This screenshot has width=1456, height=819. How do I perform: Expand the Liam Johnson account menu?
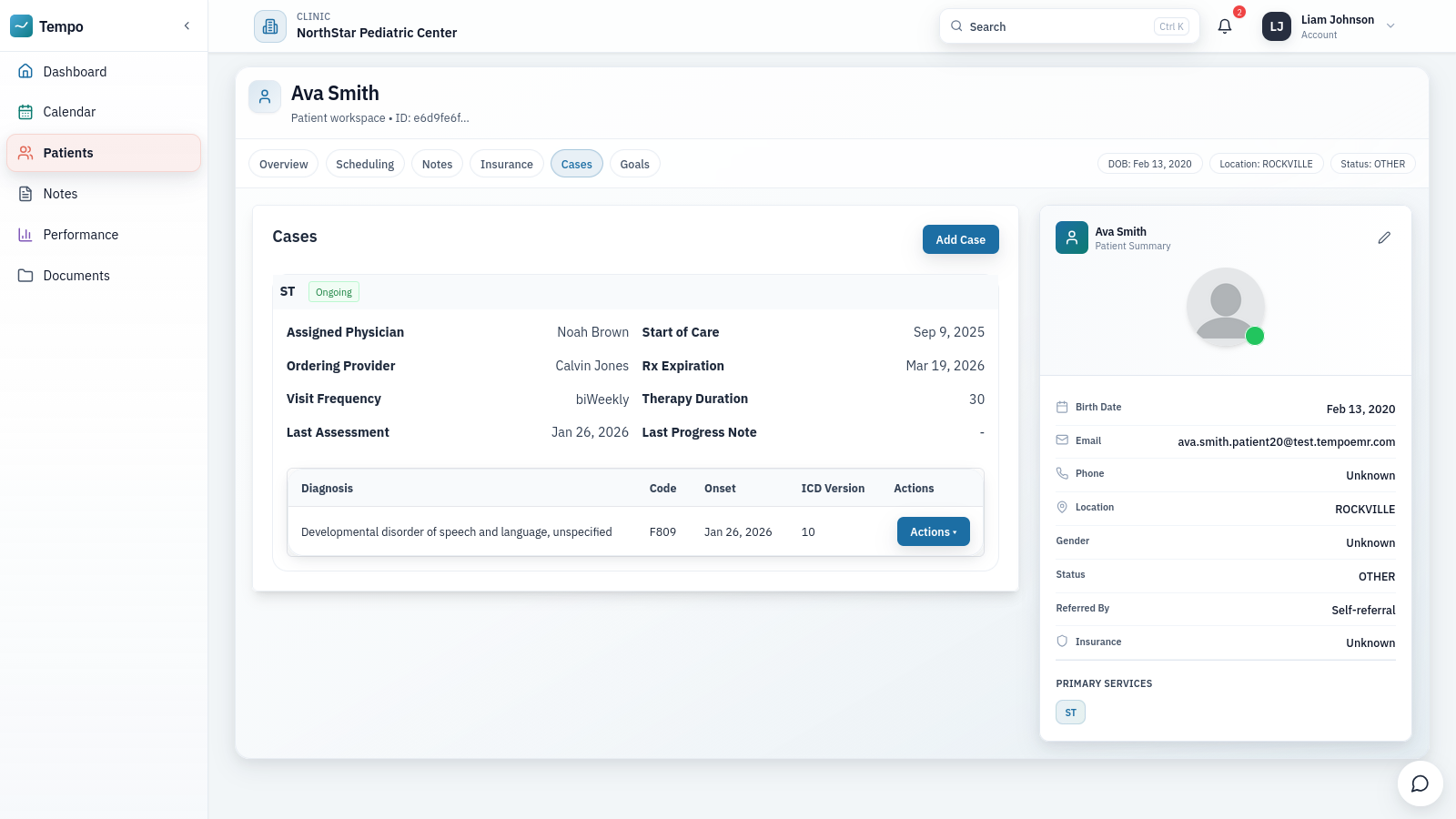point(1390,26)
